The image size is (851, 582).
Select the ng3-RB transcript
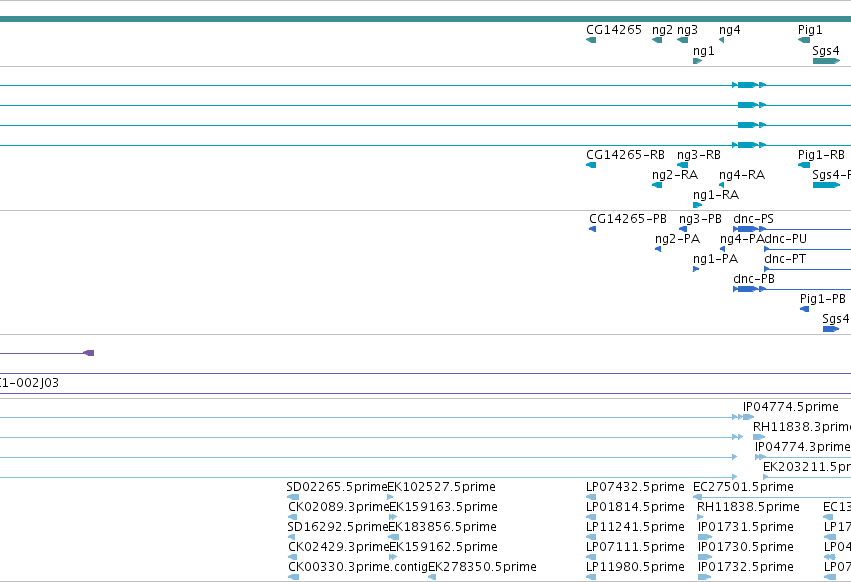682,165
